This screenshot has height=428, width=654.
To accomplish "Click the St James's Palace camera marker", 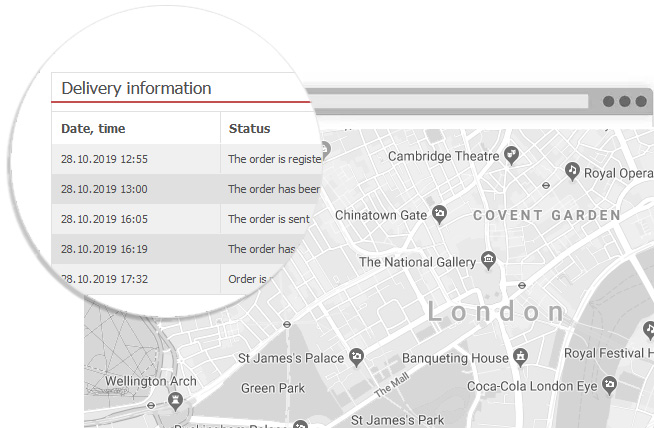I will click(x=356, y=357).
